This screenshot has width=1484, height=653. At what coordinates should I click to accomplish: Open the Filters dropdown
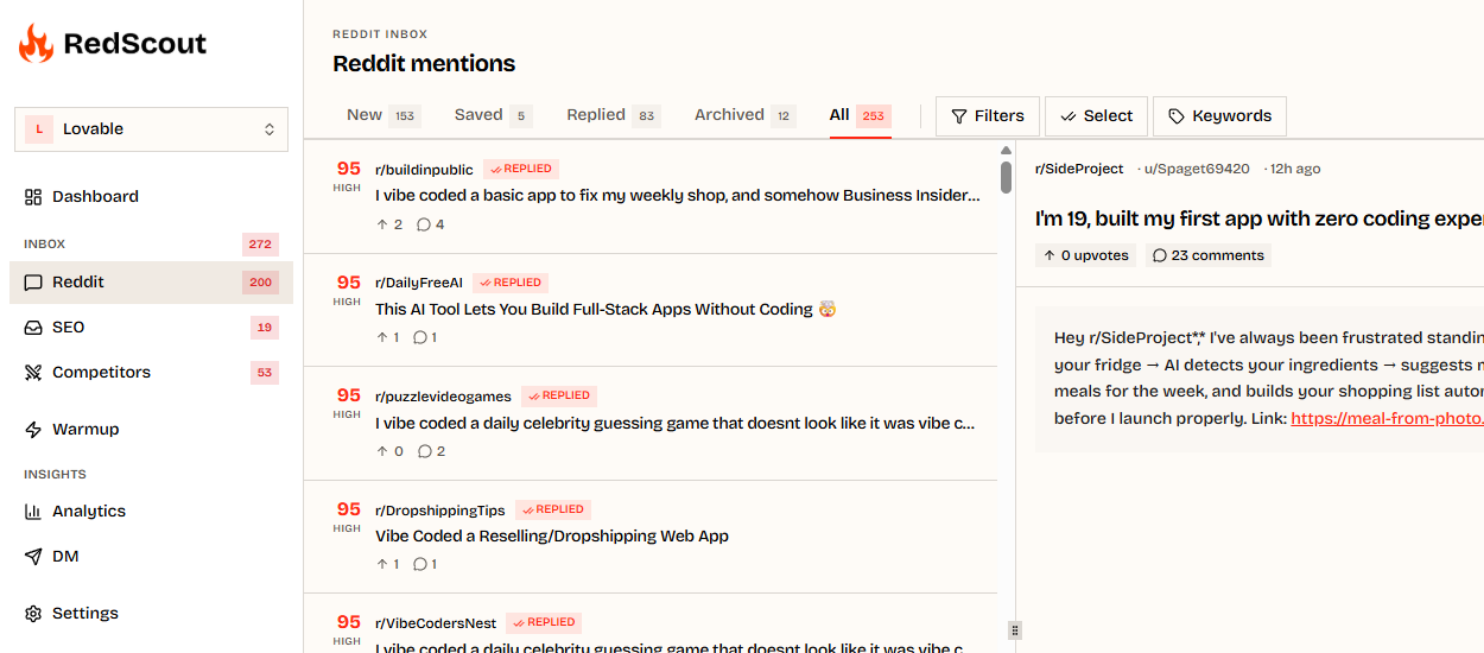pos(987,116)
